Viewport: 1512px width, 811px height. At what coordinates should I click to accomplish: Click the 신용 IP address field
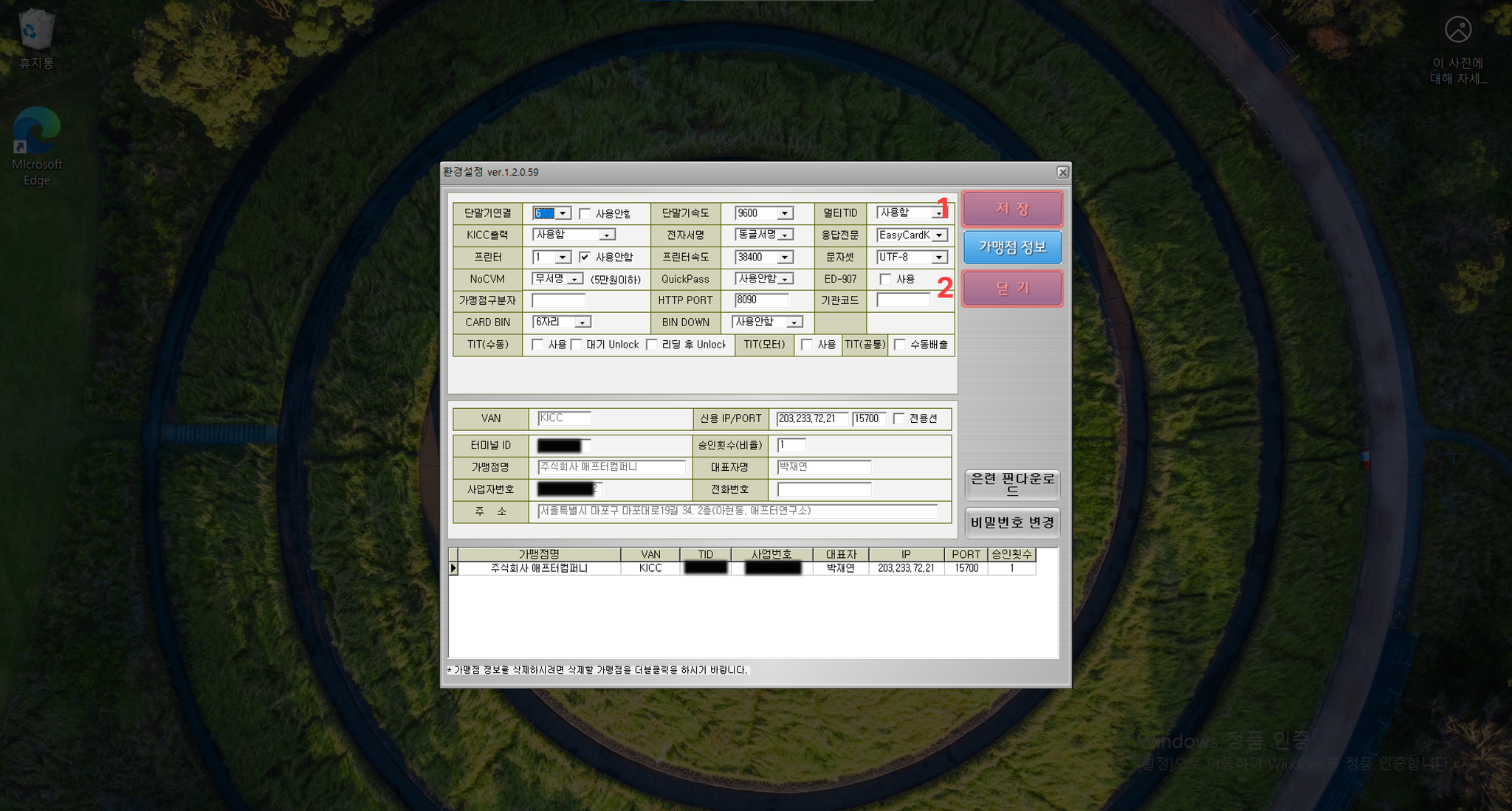(811, 418)
